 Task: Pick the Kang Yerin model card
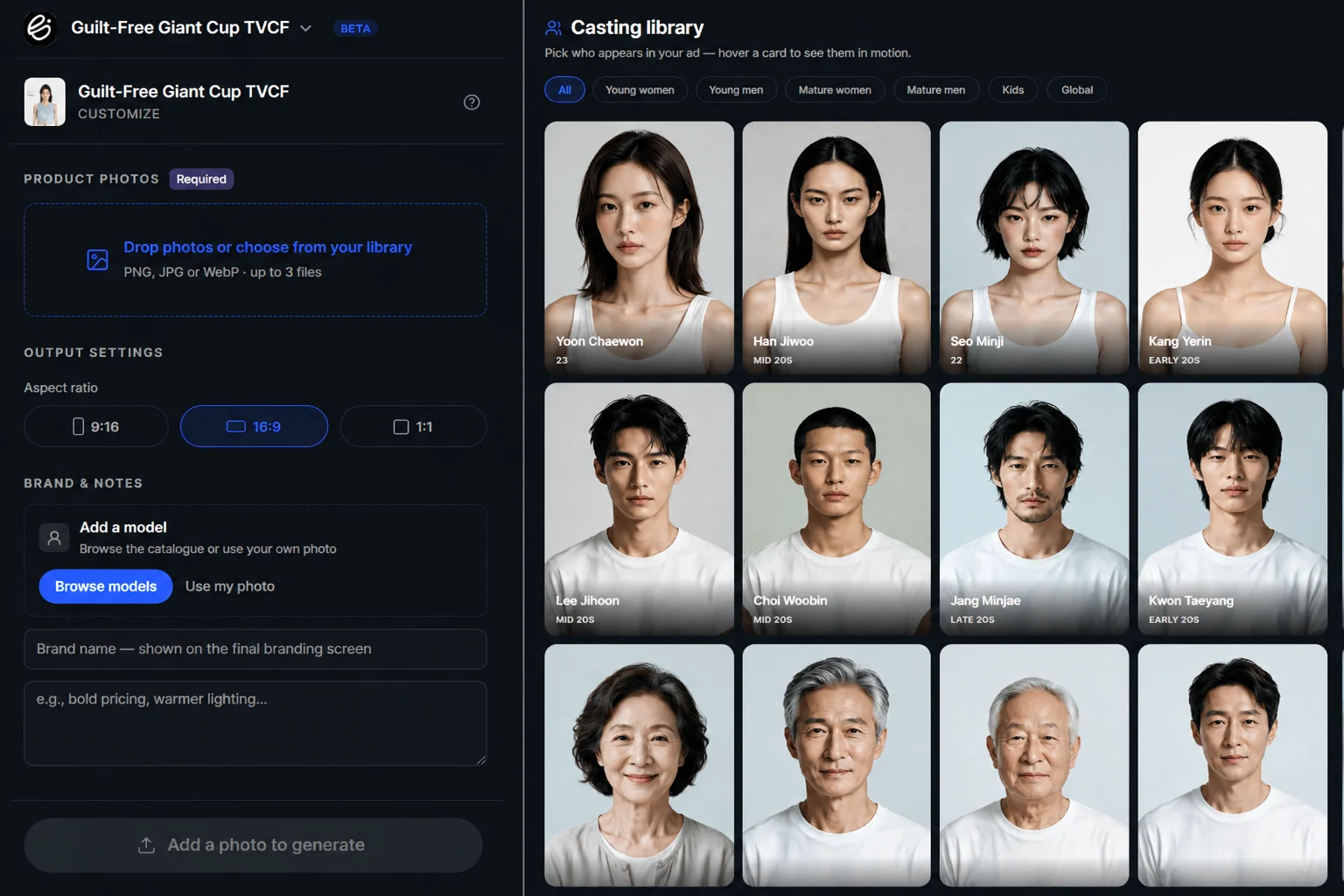[x=1232, y=248]
